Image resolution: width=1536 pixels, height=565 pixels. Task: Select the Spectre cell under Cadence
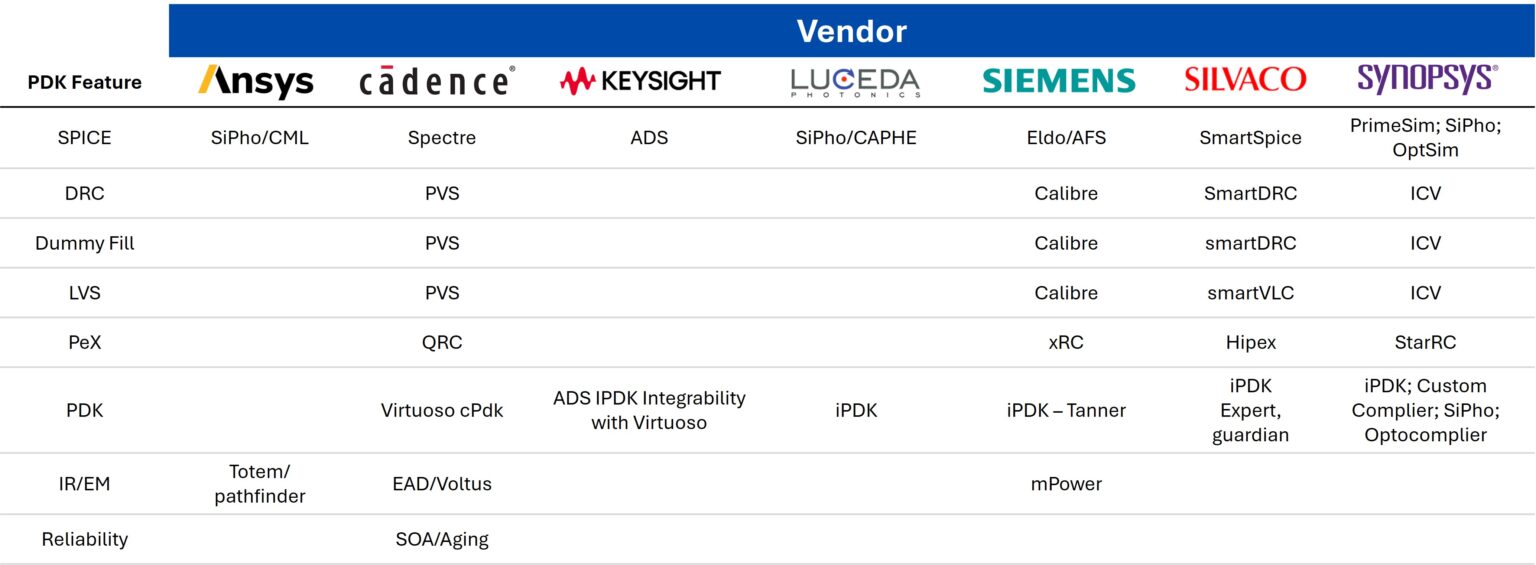[442, 138]
